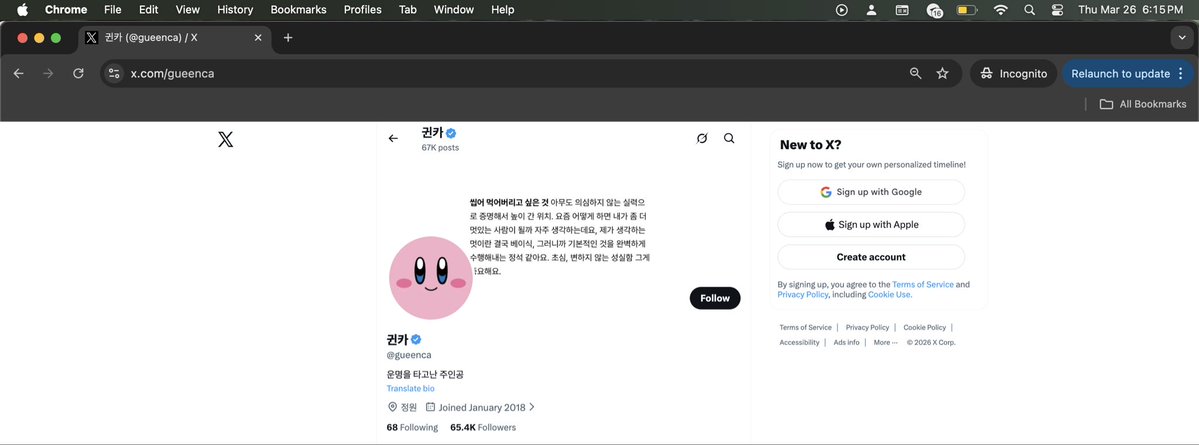Open Cookie Use link
The image size is (1199, 445).
tap(889, 294)
